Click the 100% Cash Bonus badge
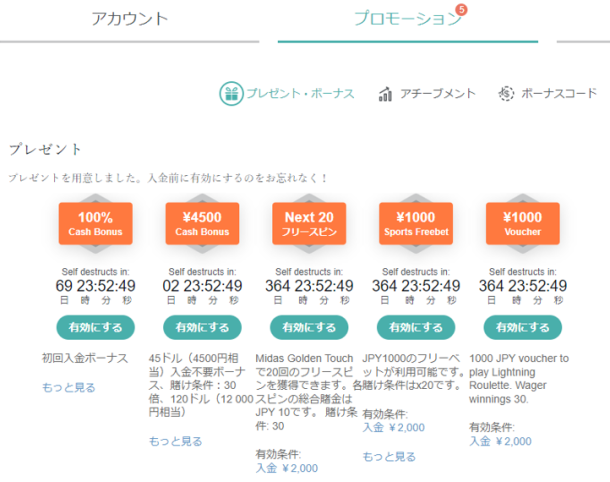610x482 pixels. click(x=96, y=224)
